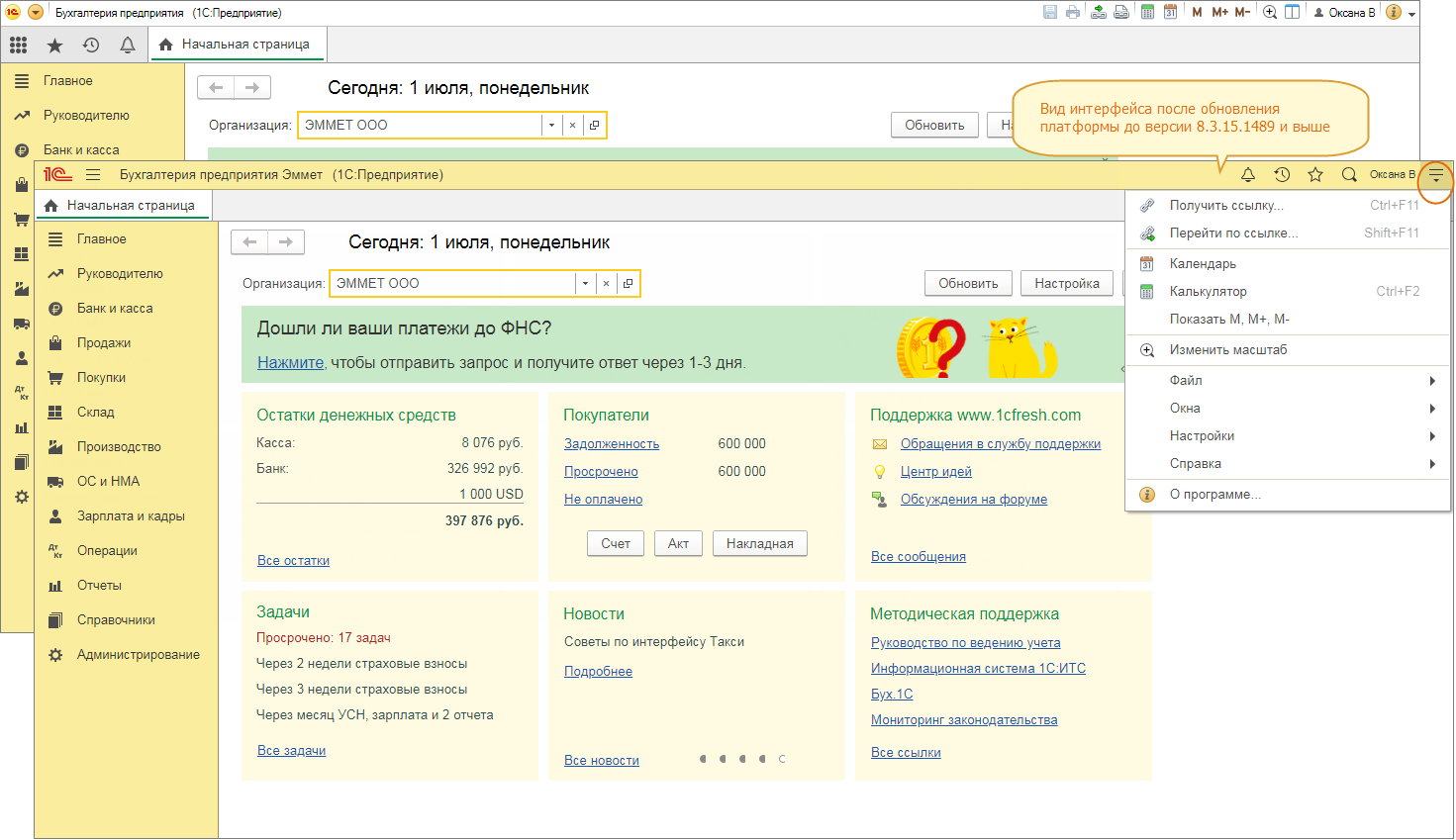The width and height of the screenshot is (1456, 840).
Task: Click the calculator icon in the back window title bar
Action: (1147, 12)
